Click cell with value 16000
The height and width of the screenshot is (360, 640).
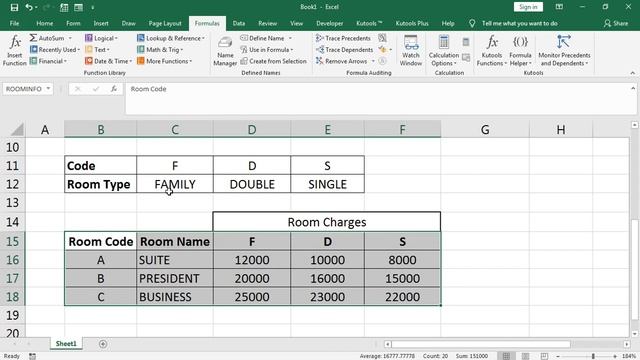click(327, 278)
